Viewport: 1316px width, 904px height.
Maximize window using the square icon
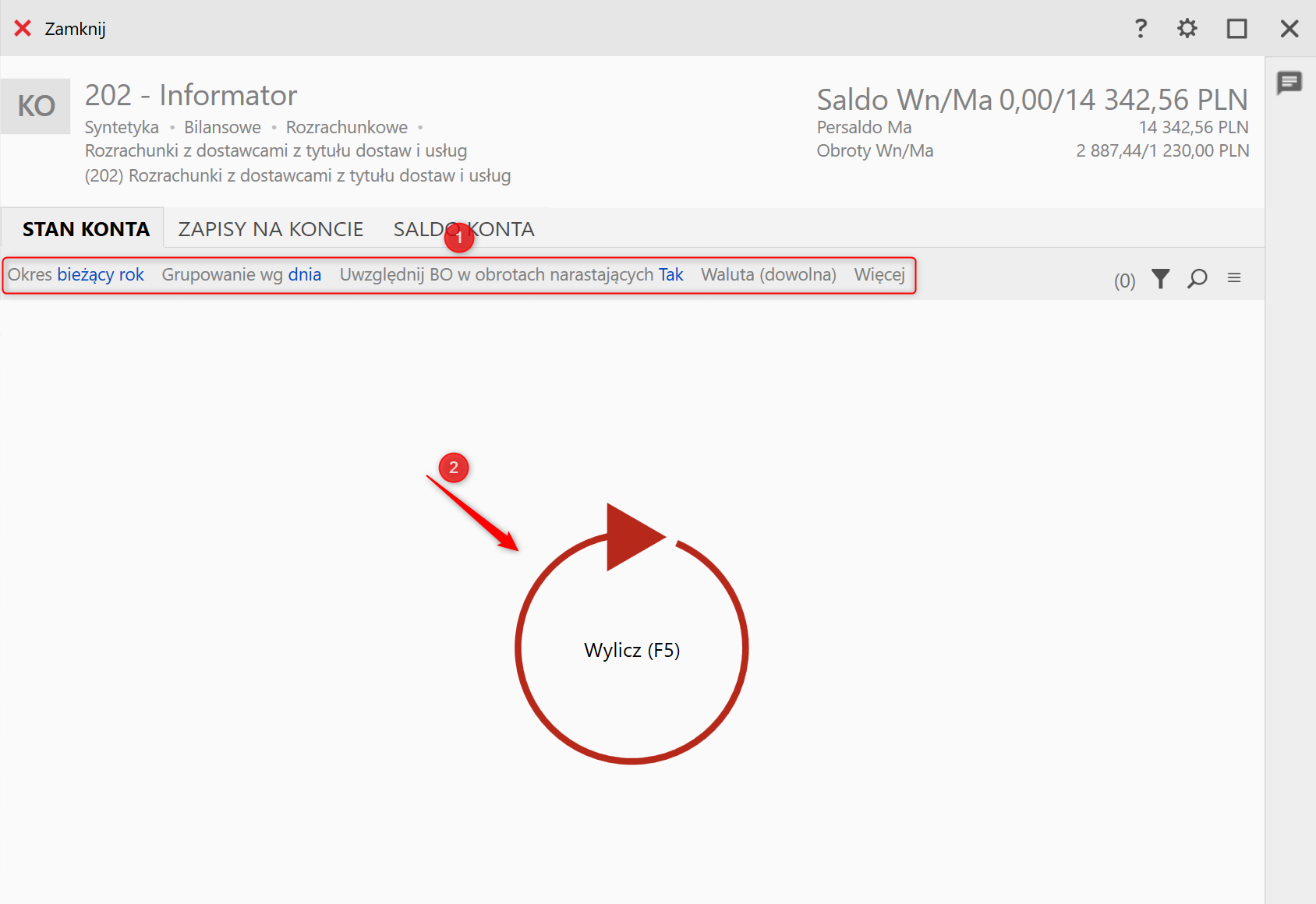pos(1237,29)
